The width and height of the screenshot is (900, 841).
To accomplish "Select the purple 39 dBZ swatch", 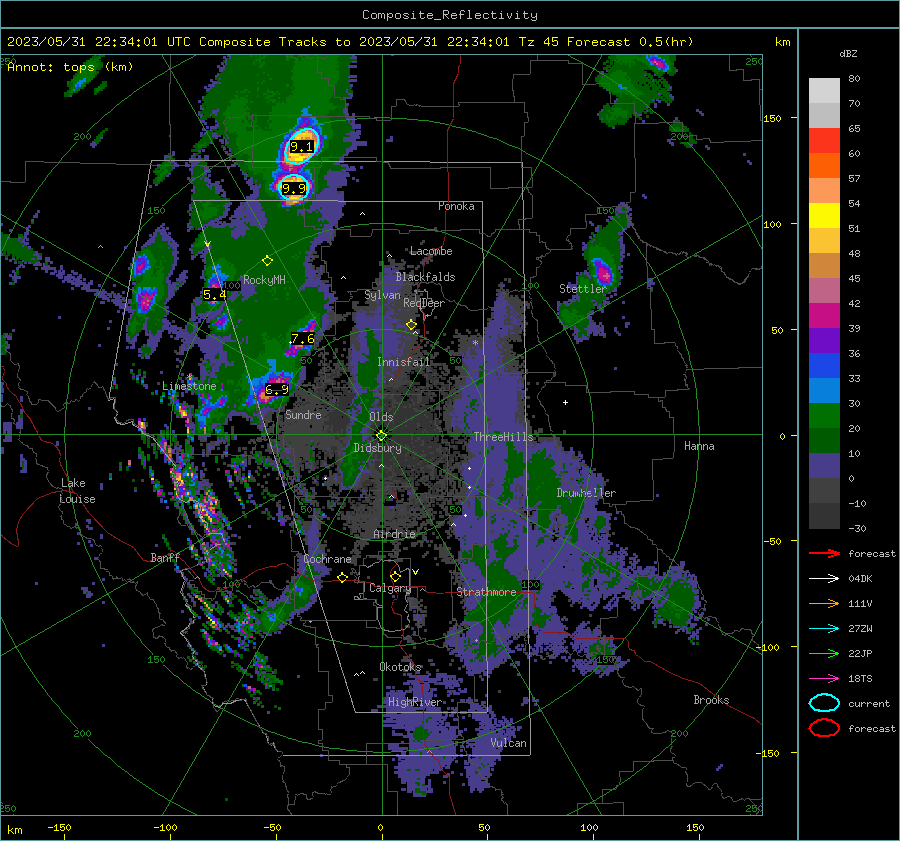I will 824,340.
